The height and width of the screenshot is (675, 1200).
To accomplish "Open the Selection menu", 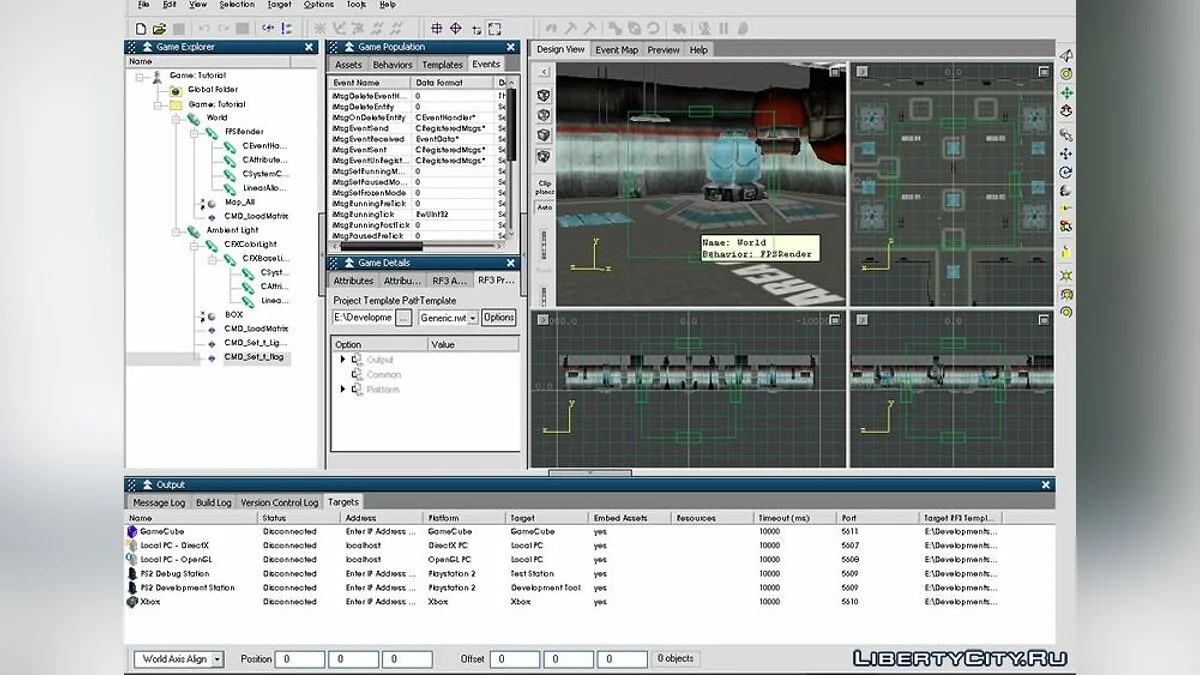I will pyautogui.click(x=237, y=5).
